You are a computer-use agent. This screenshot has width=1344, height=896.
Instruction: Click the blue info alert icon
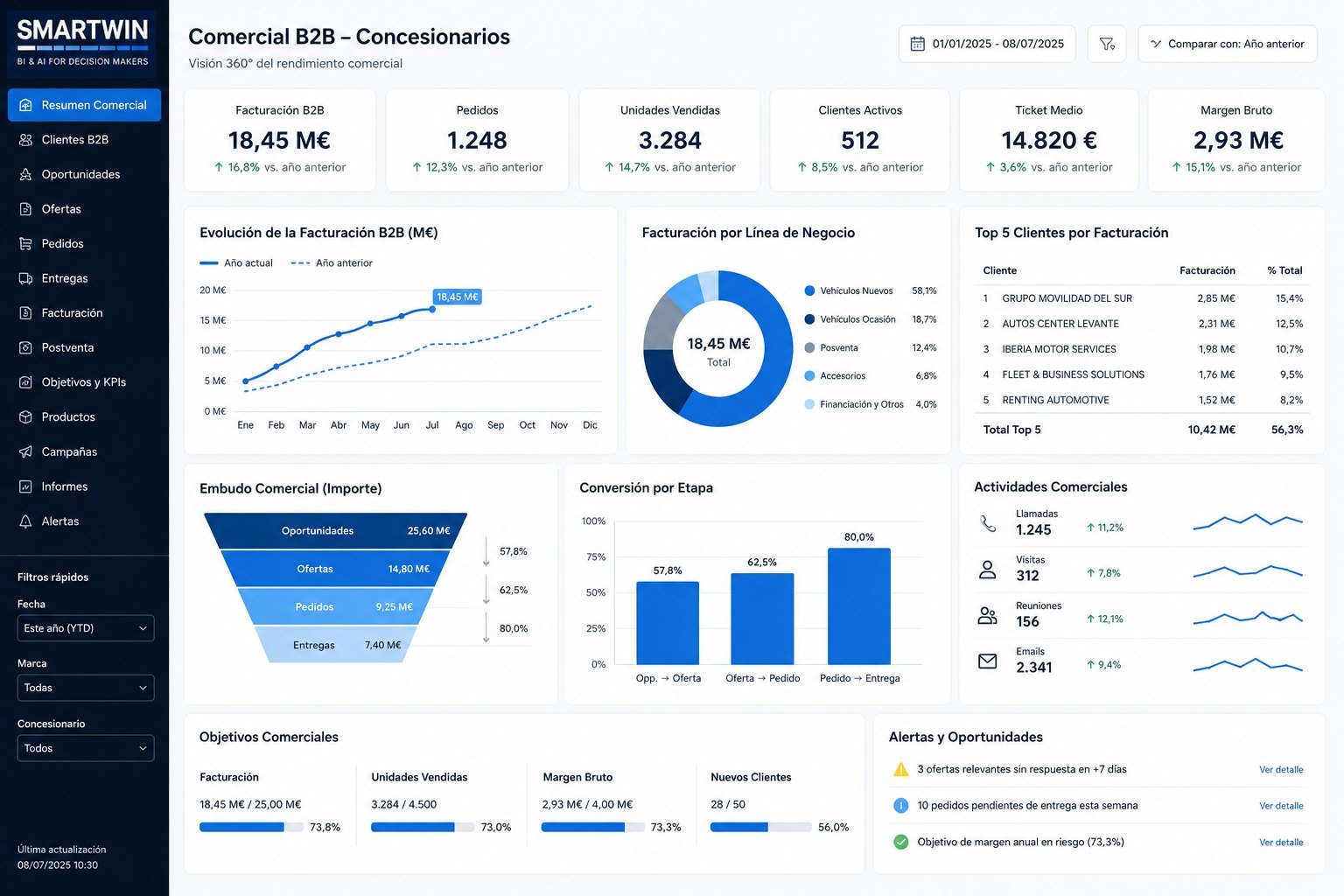(900, 806)
